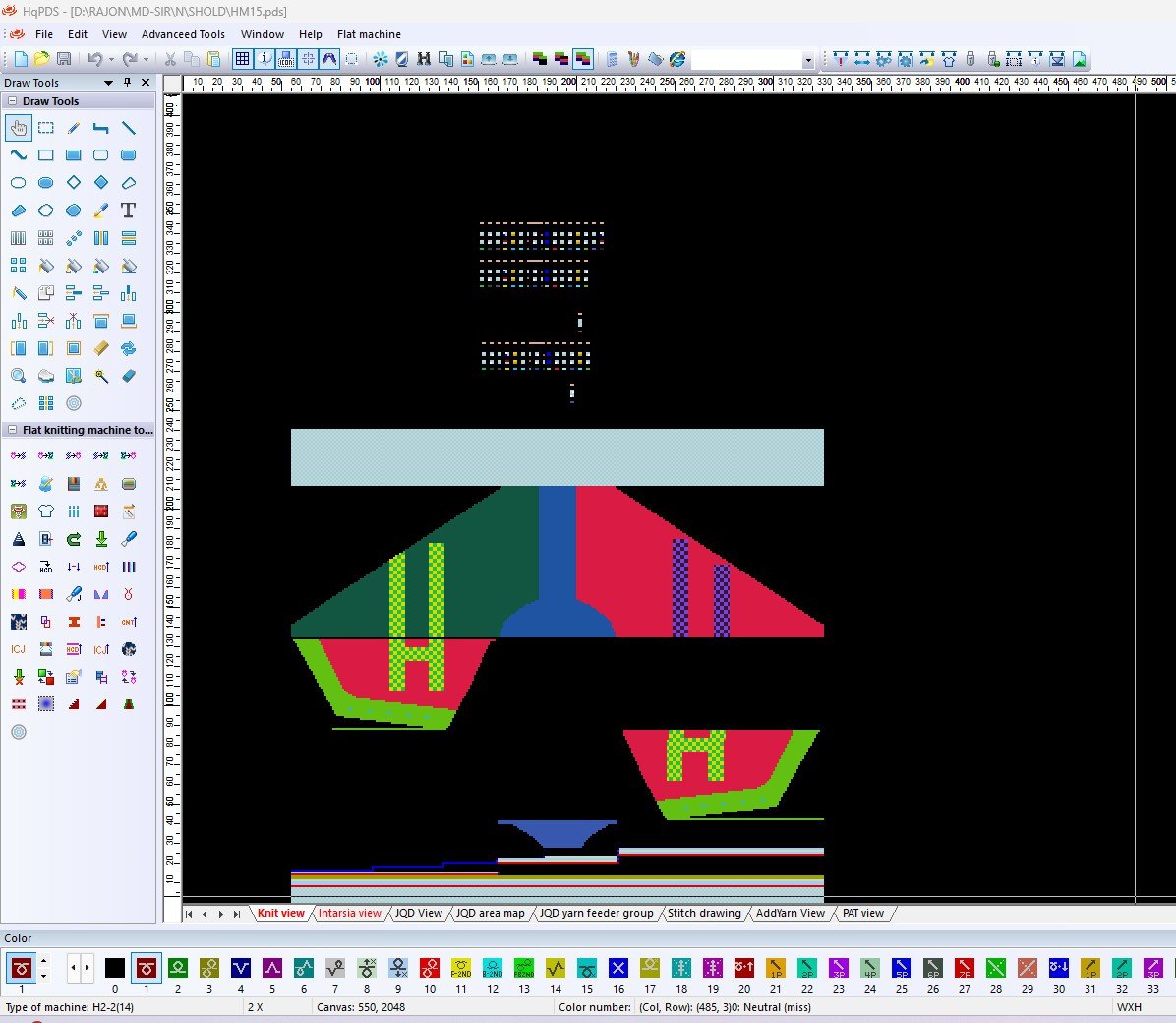
Task: Toggle the grid display toolbar button
Action: pos(242,59)
